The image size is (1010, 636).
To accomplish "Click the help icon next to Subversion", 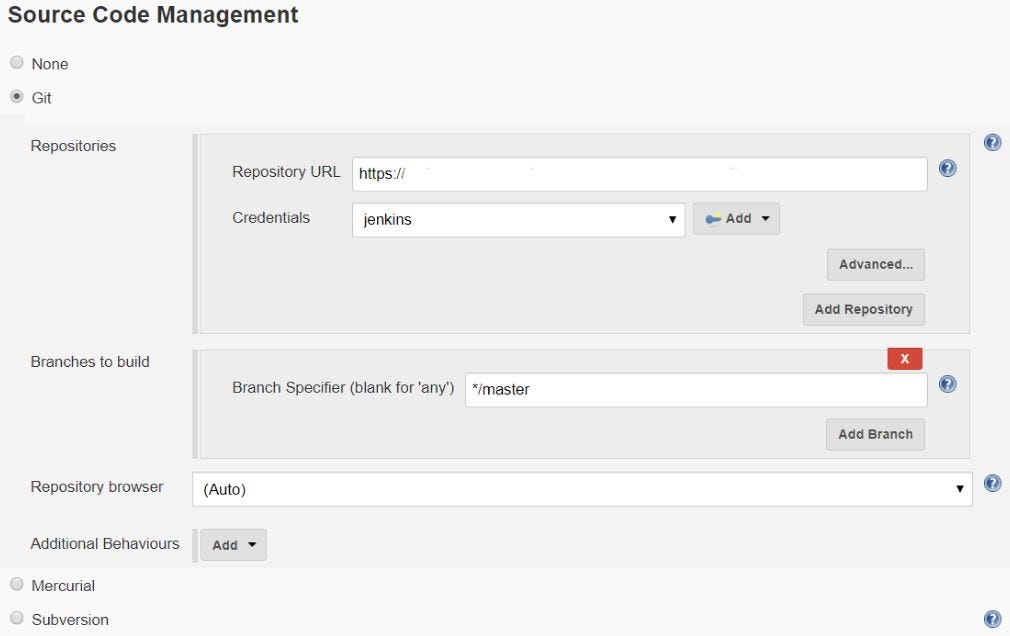I will 992,617.
